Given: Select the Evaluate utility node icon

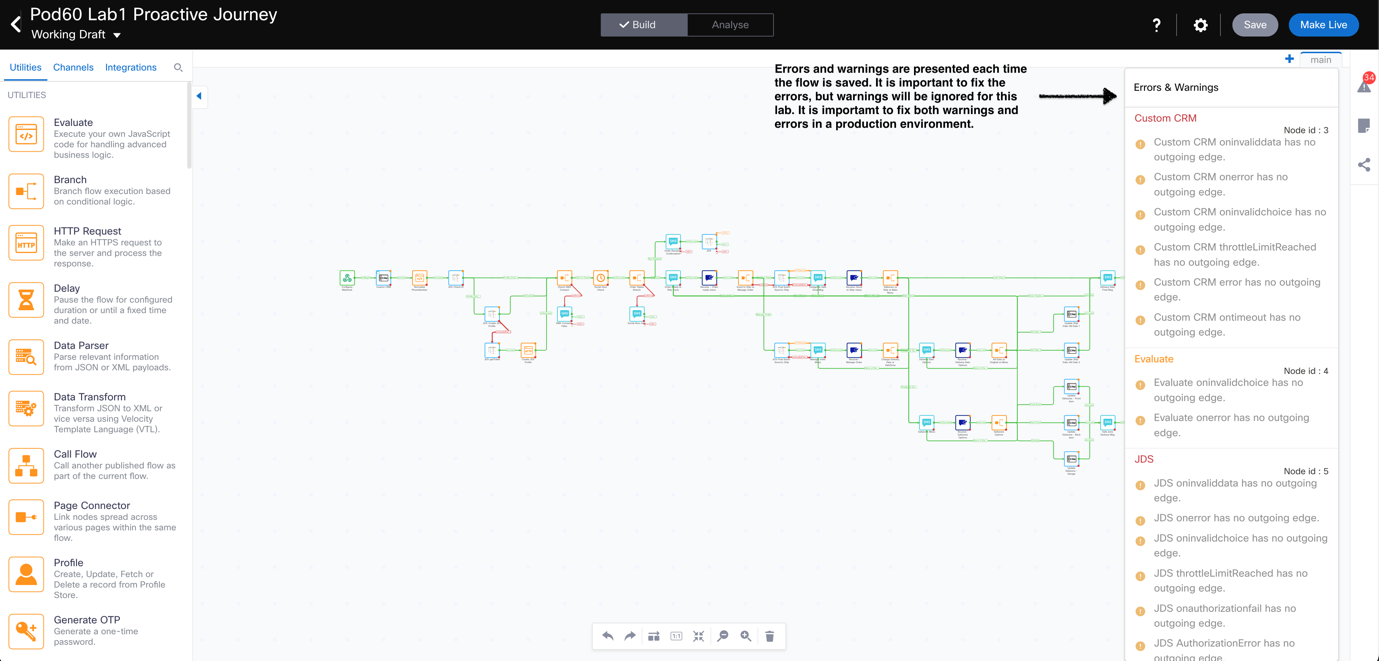Looking at the screenshot, I should tap(26, 135).
